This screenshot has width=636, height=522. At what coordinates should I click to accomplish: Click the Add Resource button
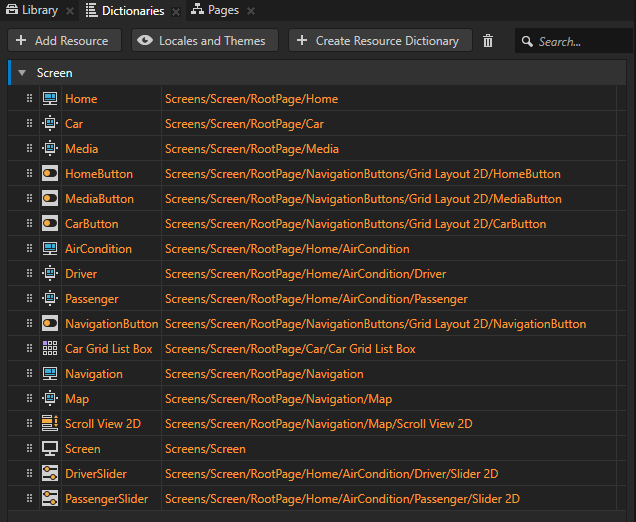click(64, 41)
